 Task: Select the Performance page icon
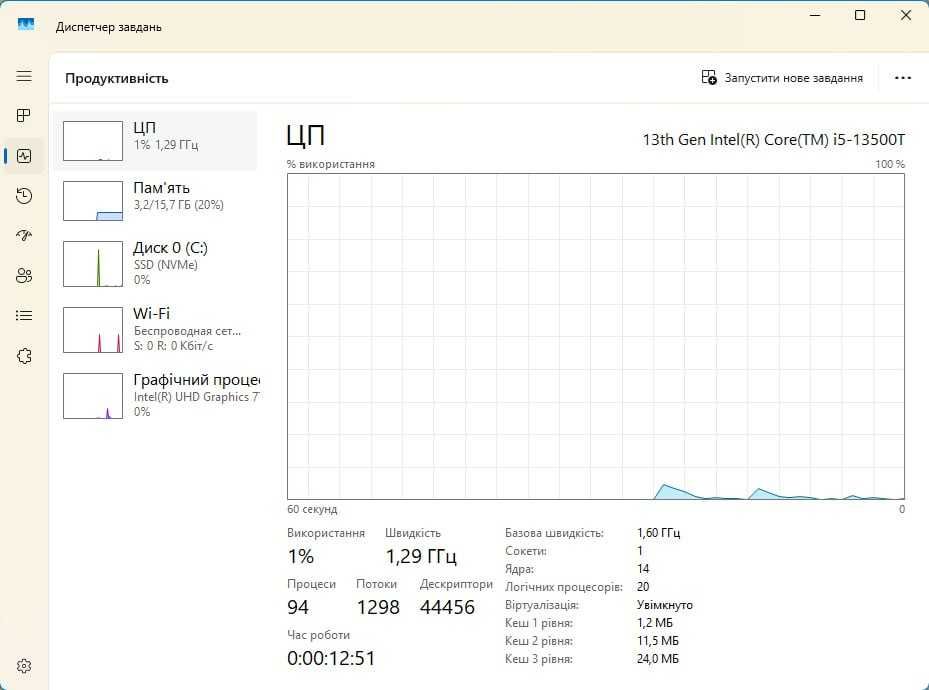pyautogui.click(x=24, y=156)
